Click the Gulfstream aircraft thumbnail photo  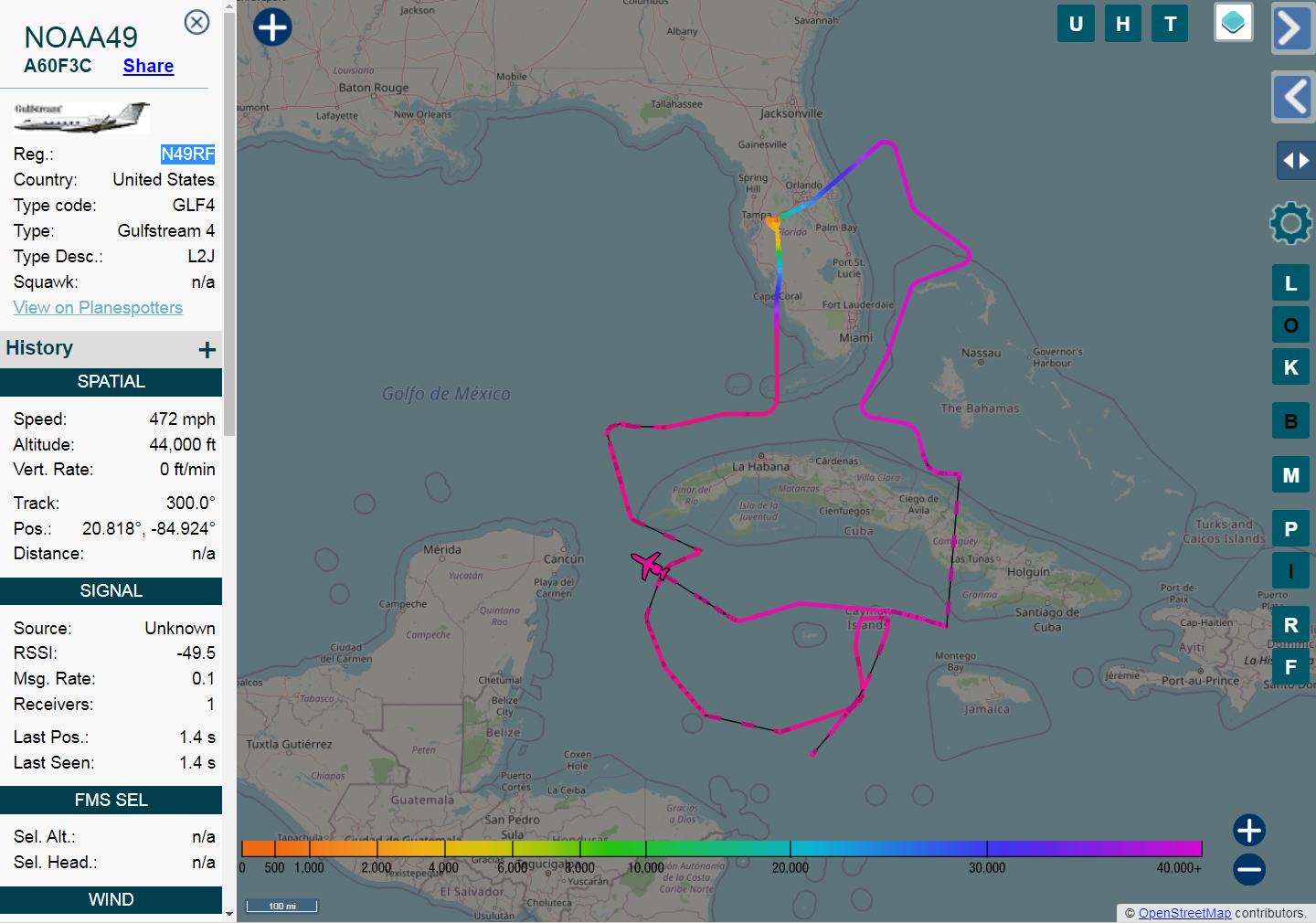[x=81, y=118]
